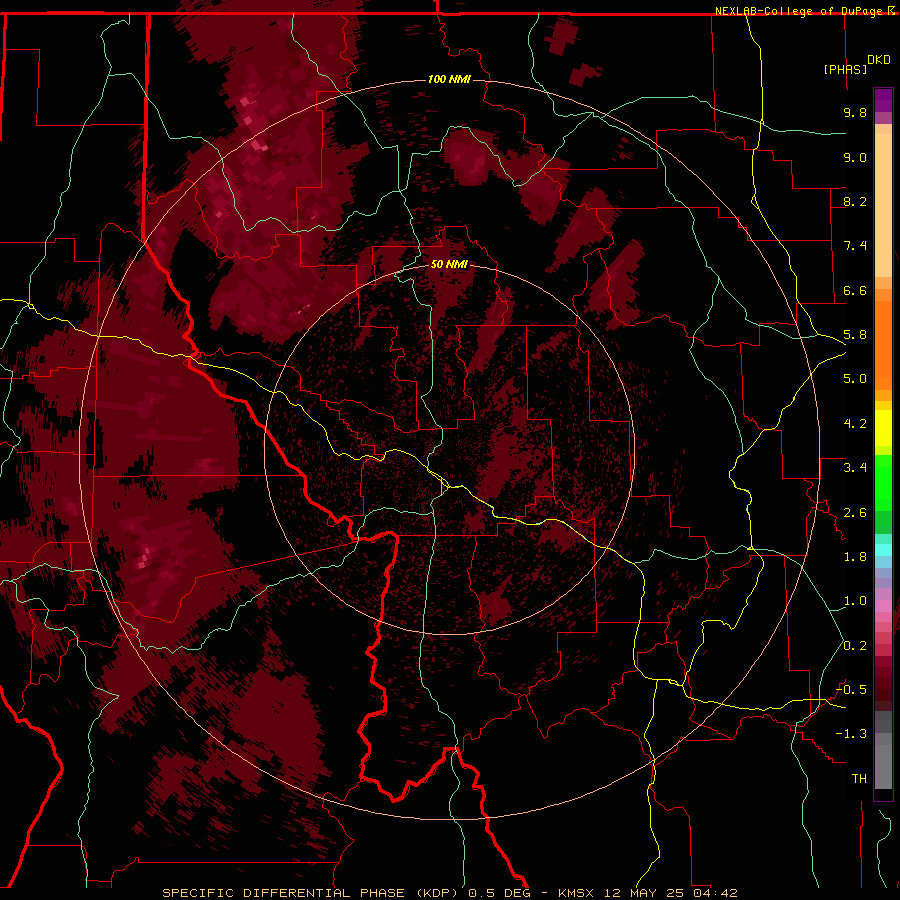Click the -0.5 scale value

tap(851, 690)
